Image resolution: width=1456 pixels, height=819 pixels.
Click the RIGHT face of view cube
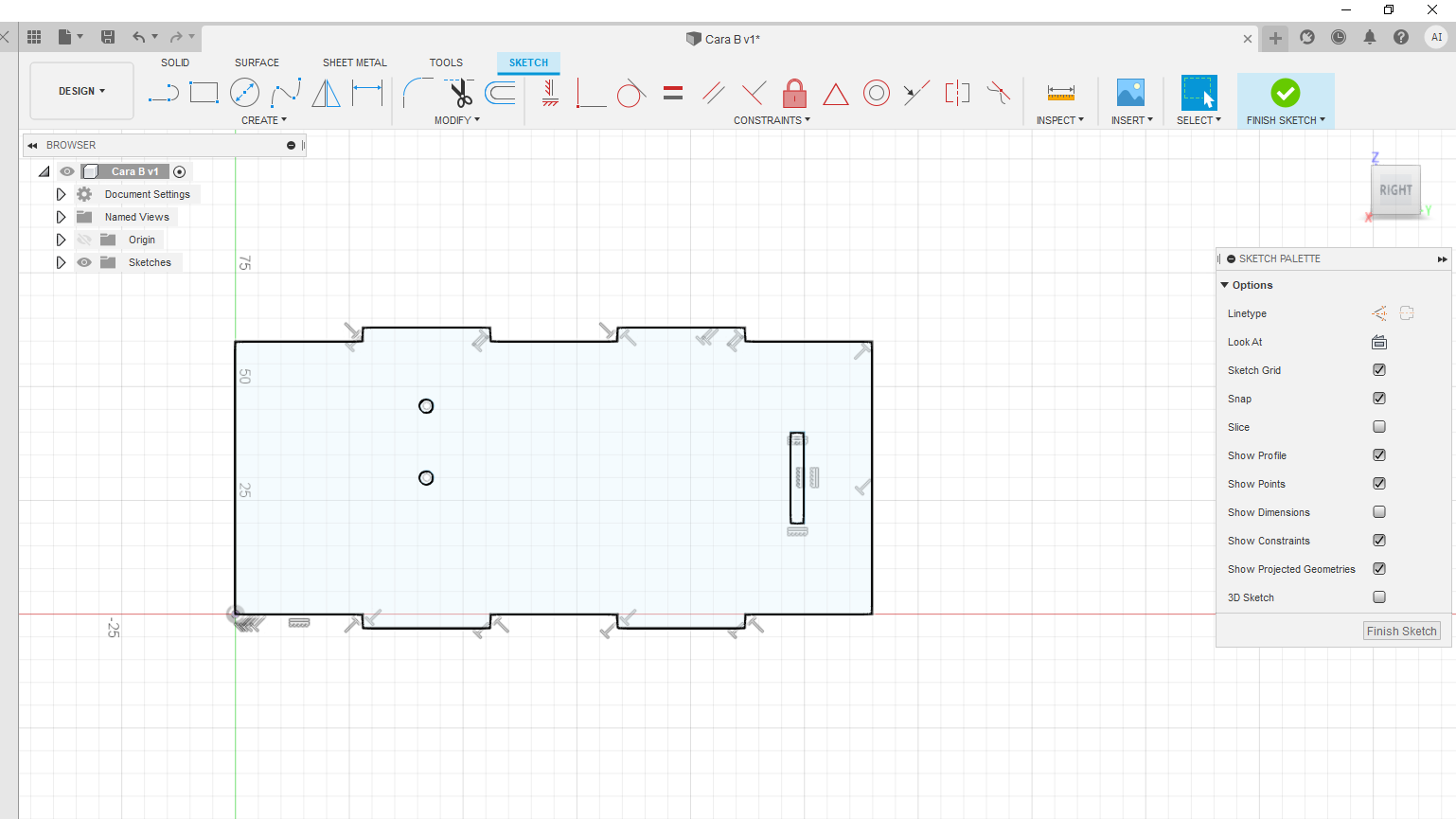[x=1395, y=190]
